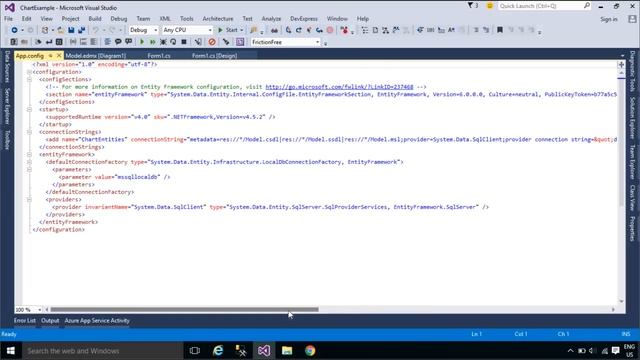
Task: Click the notifications flag icon
Action: click(x=471, y=6)
